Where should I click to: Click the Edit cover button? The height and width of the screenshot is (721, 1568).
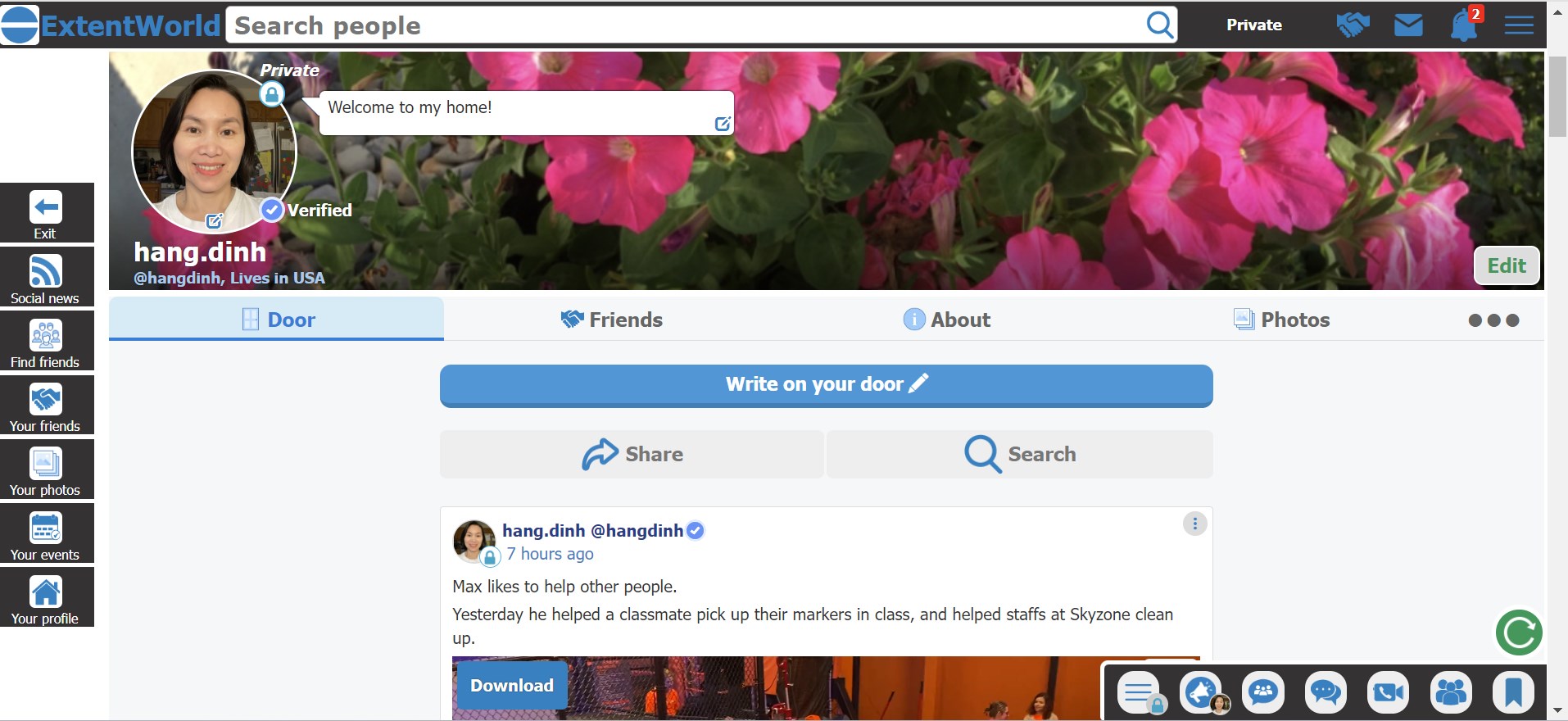(x=1507, y=265)
